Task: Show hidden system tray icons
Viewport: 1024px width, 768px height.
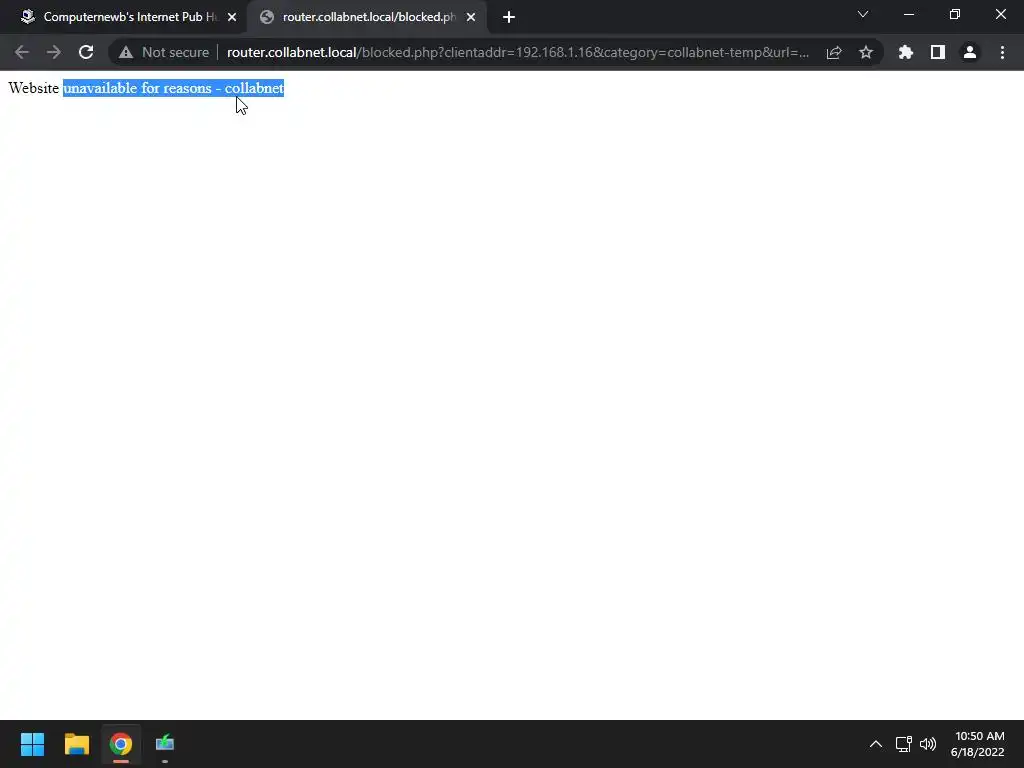Action: point(876,744)
